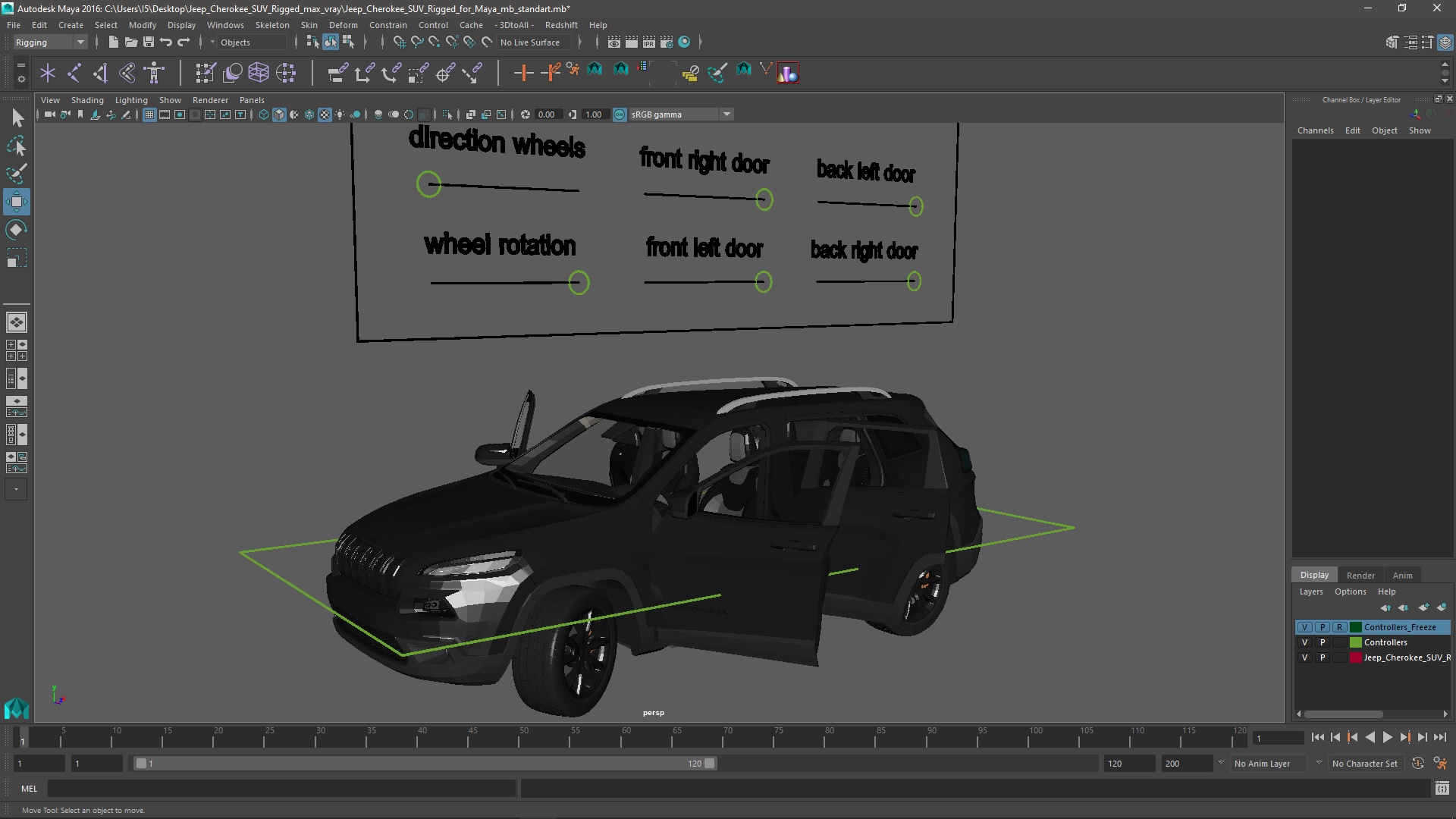Viewport: 1456px width, 819px height.
Task: Toggle visibility of Jeep_Cherokee_SUV_R layer
Action: click(x=1304, y=657)
